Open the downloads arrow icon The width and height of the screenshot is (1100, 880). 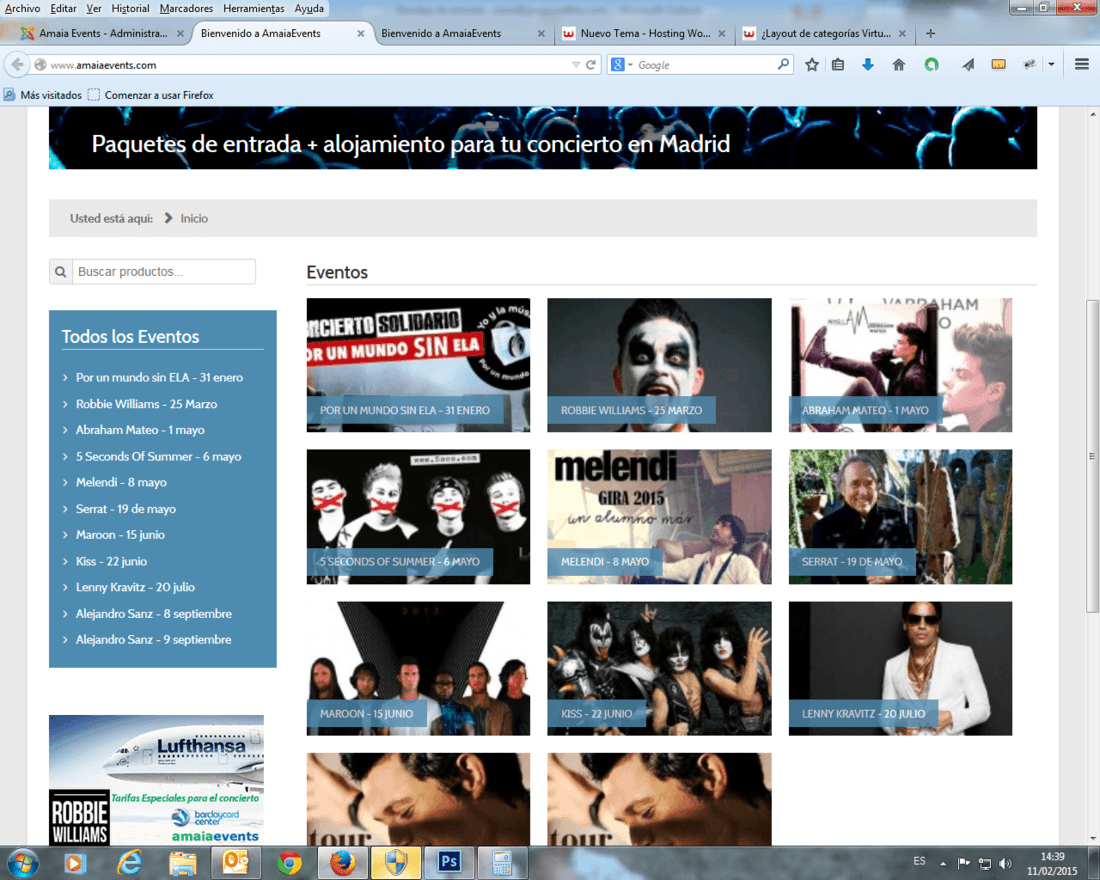pyautogui.click(x=868, y=65)
